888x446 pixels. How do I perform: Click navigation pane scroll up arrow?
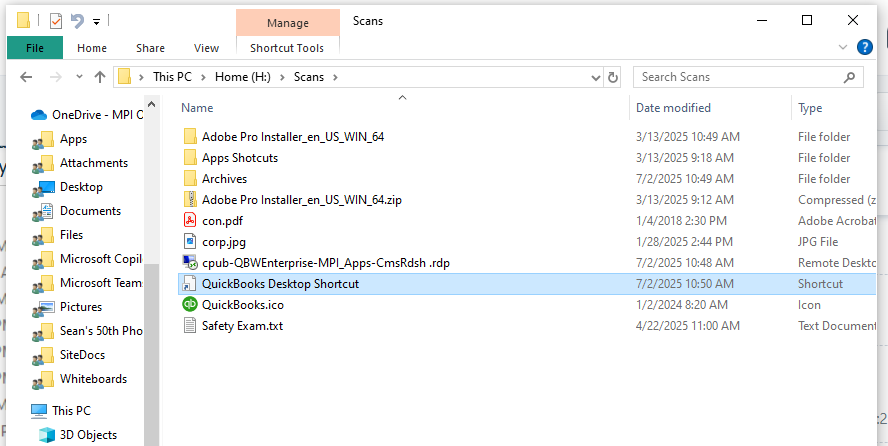point(151,104)
